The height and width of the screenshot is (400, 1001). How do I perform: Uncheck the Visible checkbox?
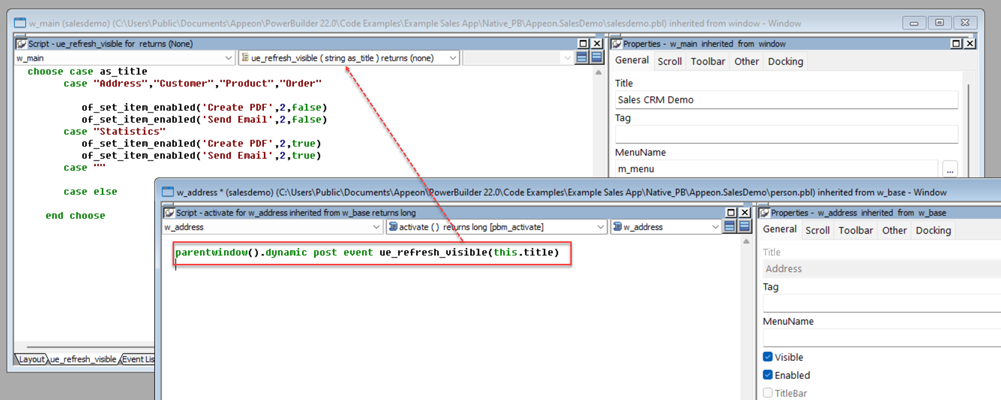coord(768,357)
